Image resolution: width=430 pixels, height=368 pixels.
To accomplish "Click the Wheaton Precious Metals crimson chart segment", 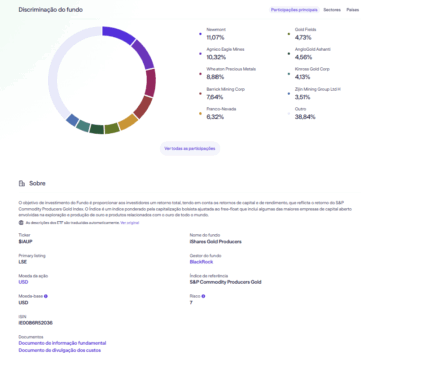I will [x=150, y=83].
